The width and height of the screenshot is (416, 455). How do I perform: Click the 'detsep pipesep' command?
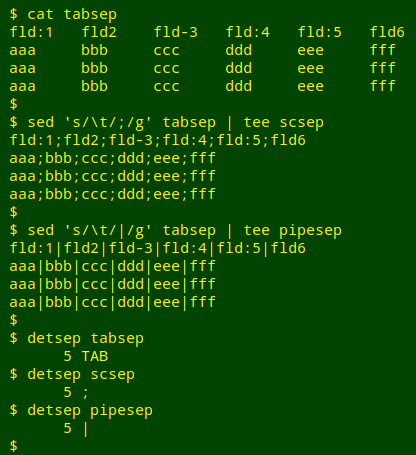90,410
